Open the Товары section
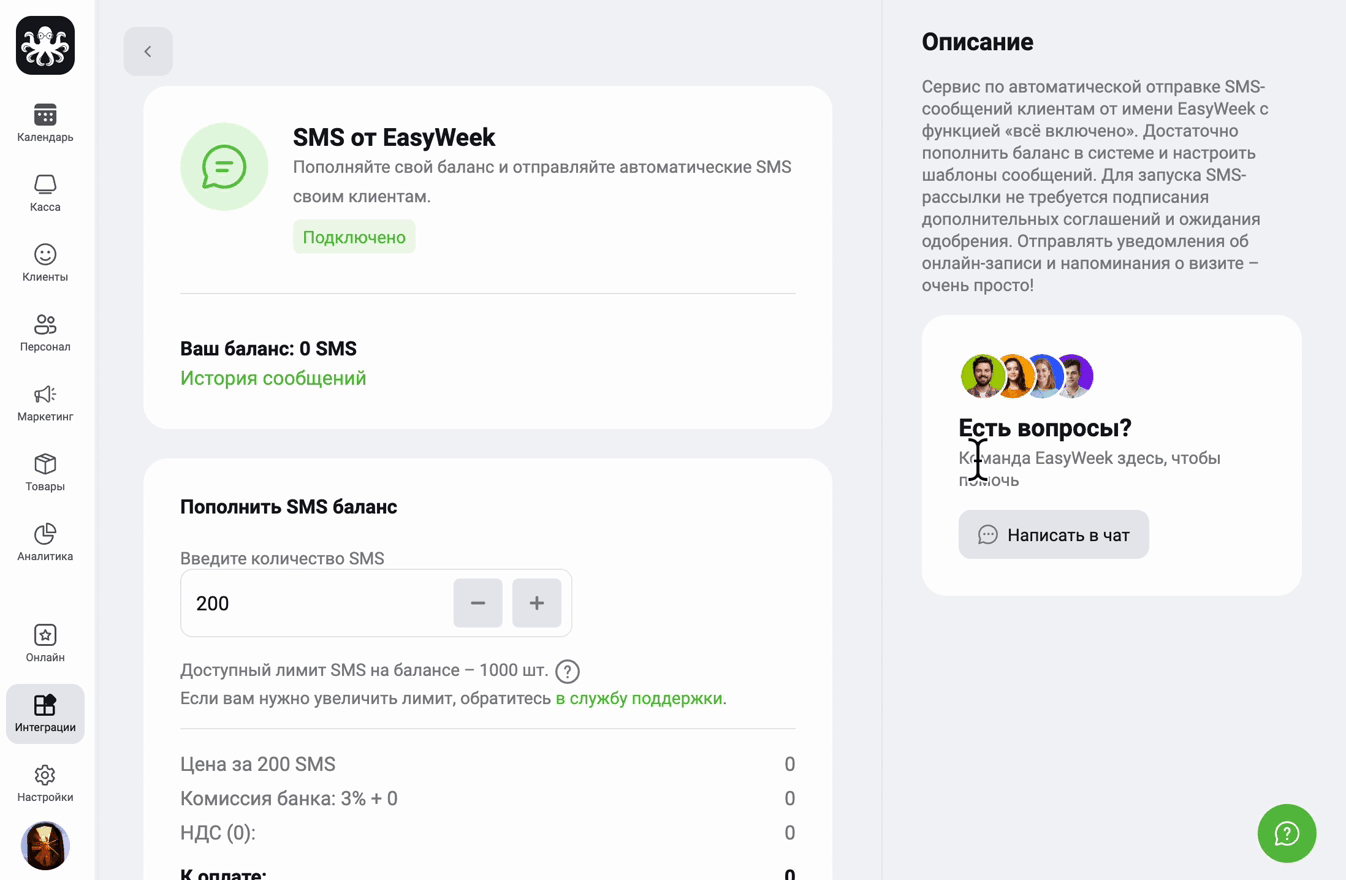Viewport: 1346px width, 880px height. (x=45, y=473)
